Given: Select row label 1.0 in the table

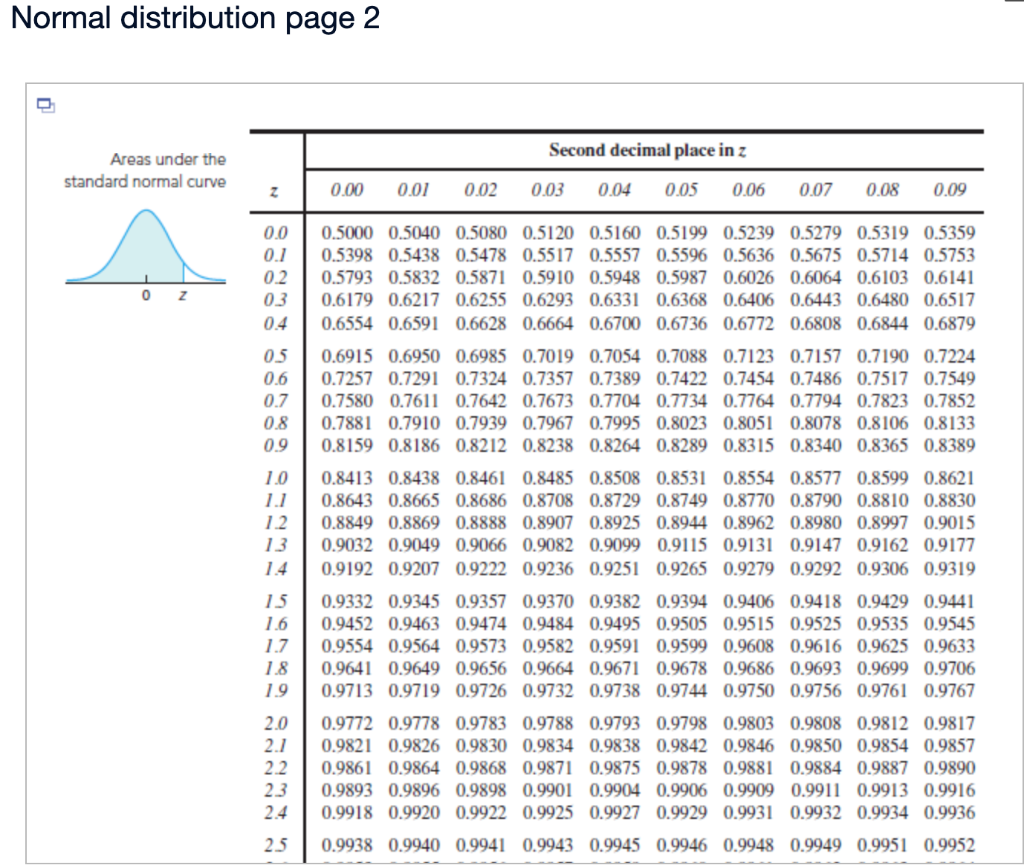Looking at the screenshot, I should click(277, 479).
